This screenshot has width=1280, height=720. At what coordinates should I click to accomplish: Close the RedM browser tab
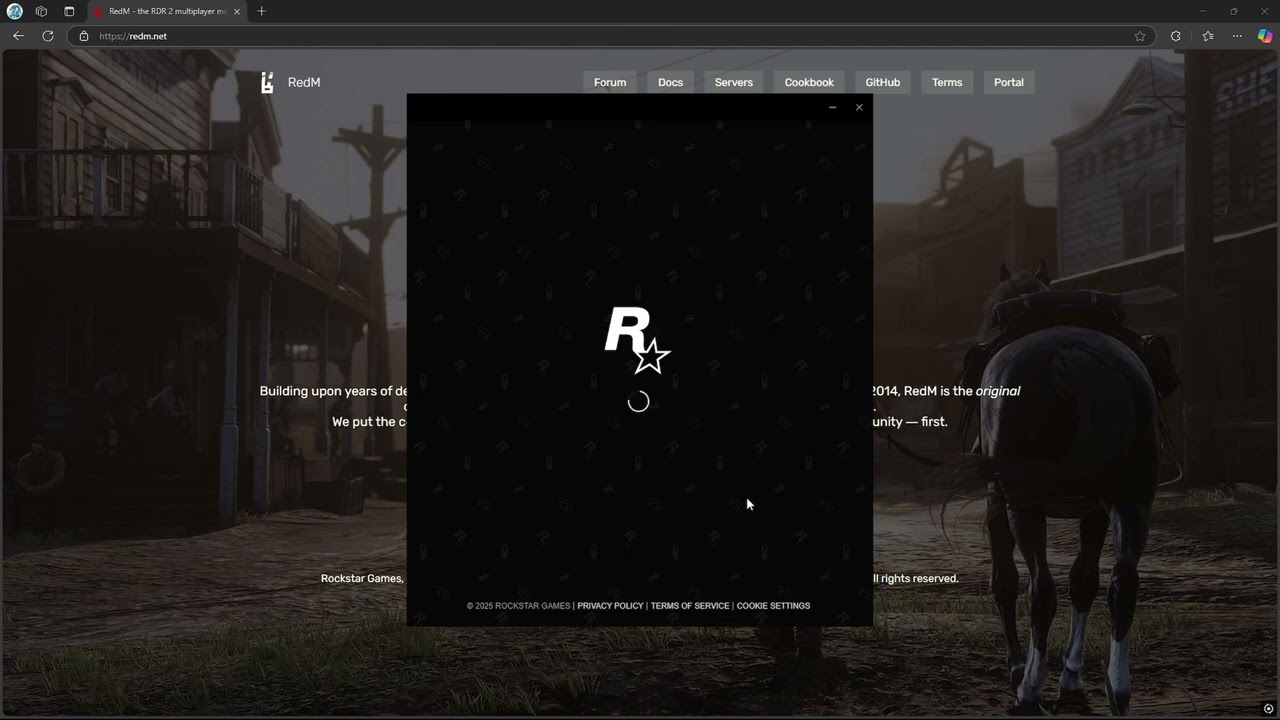tap(237, 11)
